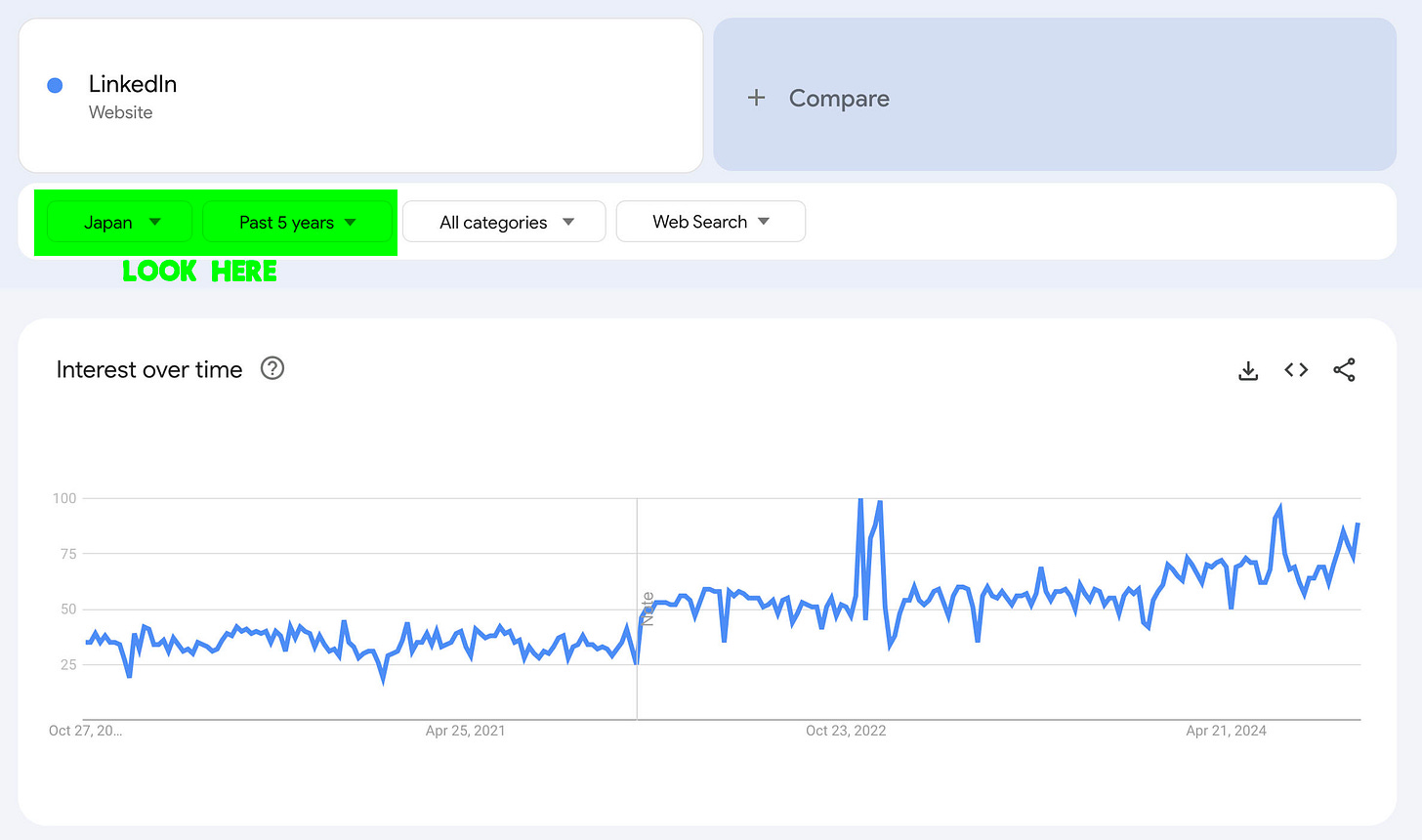Download the interest over time CSV
The height and width of the screenshot is (840, 1422).
tap(1248, 370)
